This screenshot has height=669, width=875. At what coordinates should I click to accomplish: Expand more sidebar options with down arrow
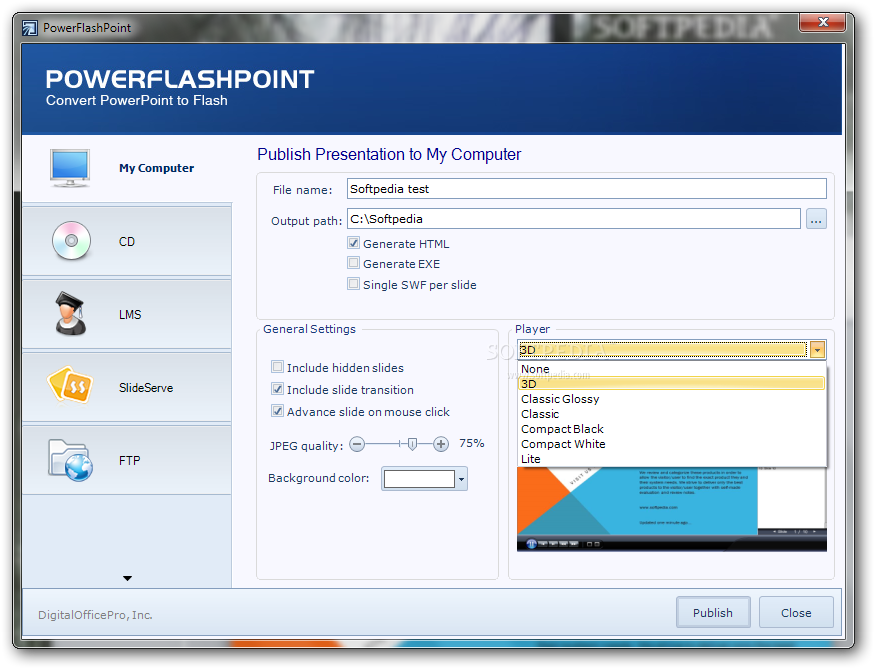click(127, 578)
